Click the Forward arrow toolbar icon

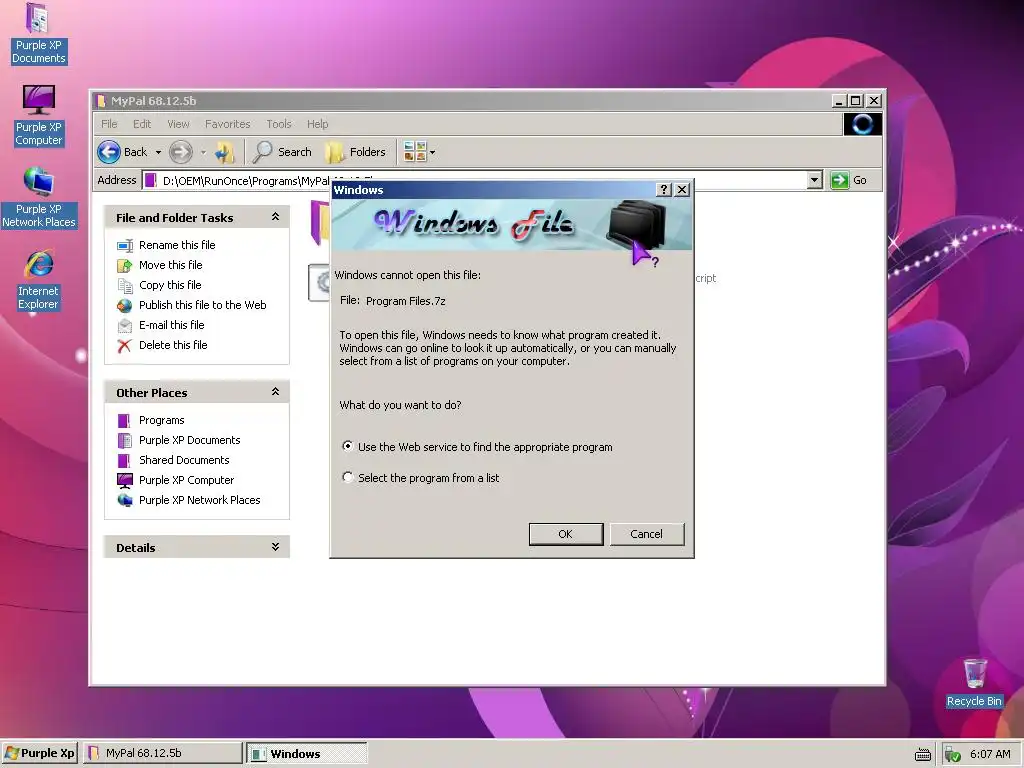coord(181,152)
